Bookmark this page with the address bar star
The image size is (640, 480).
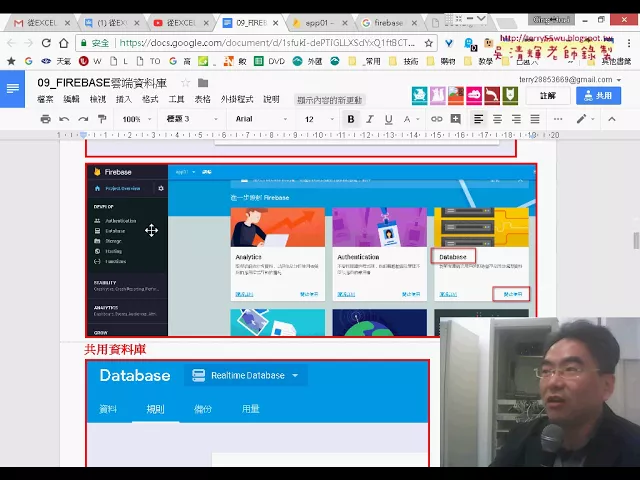point(429,43)
